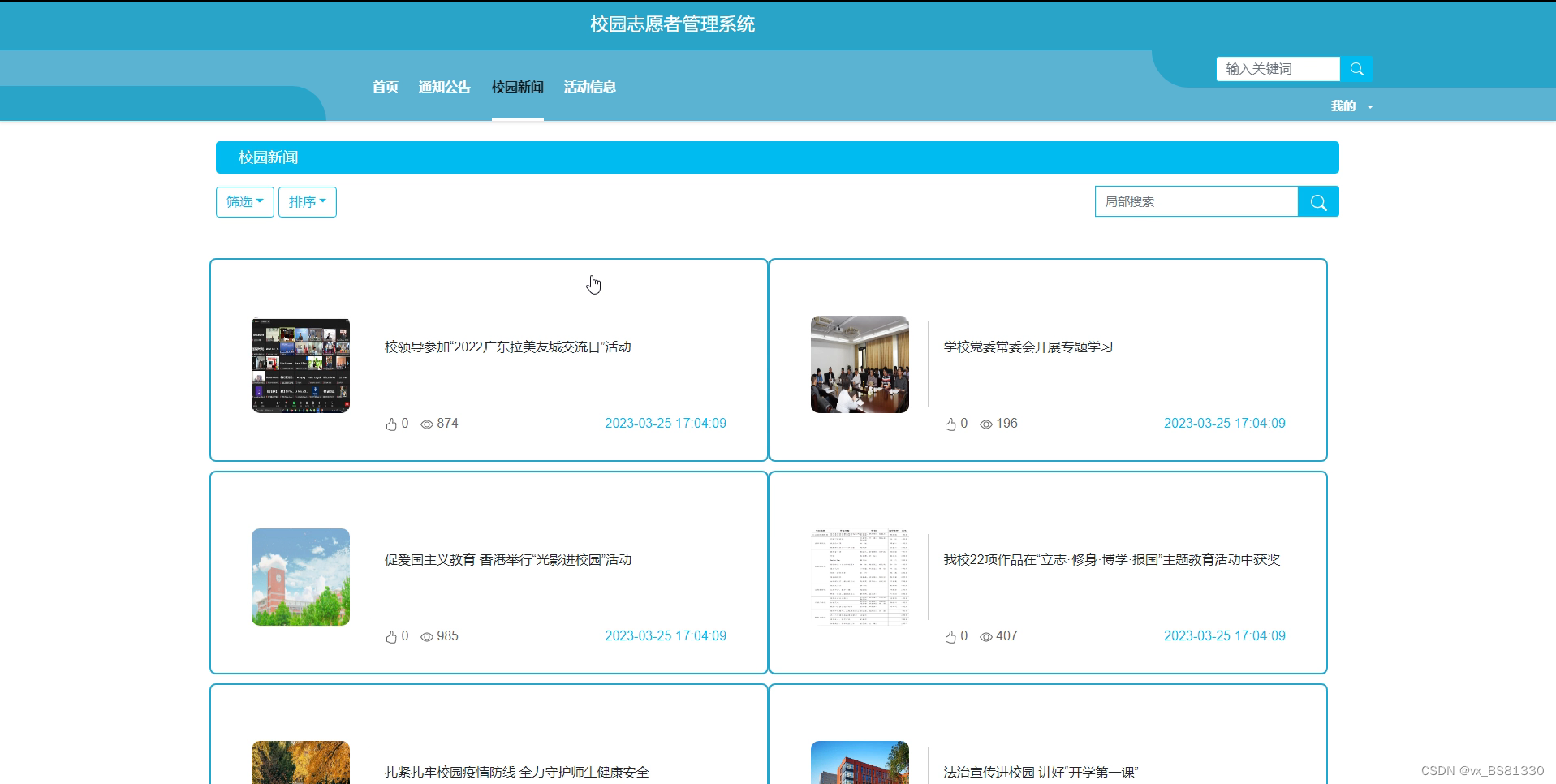The image size is (1556, 784).
Task: Click the 985 view count number
Action: coord(447,636)
